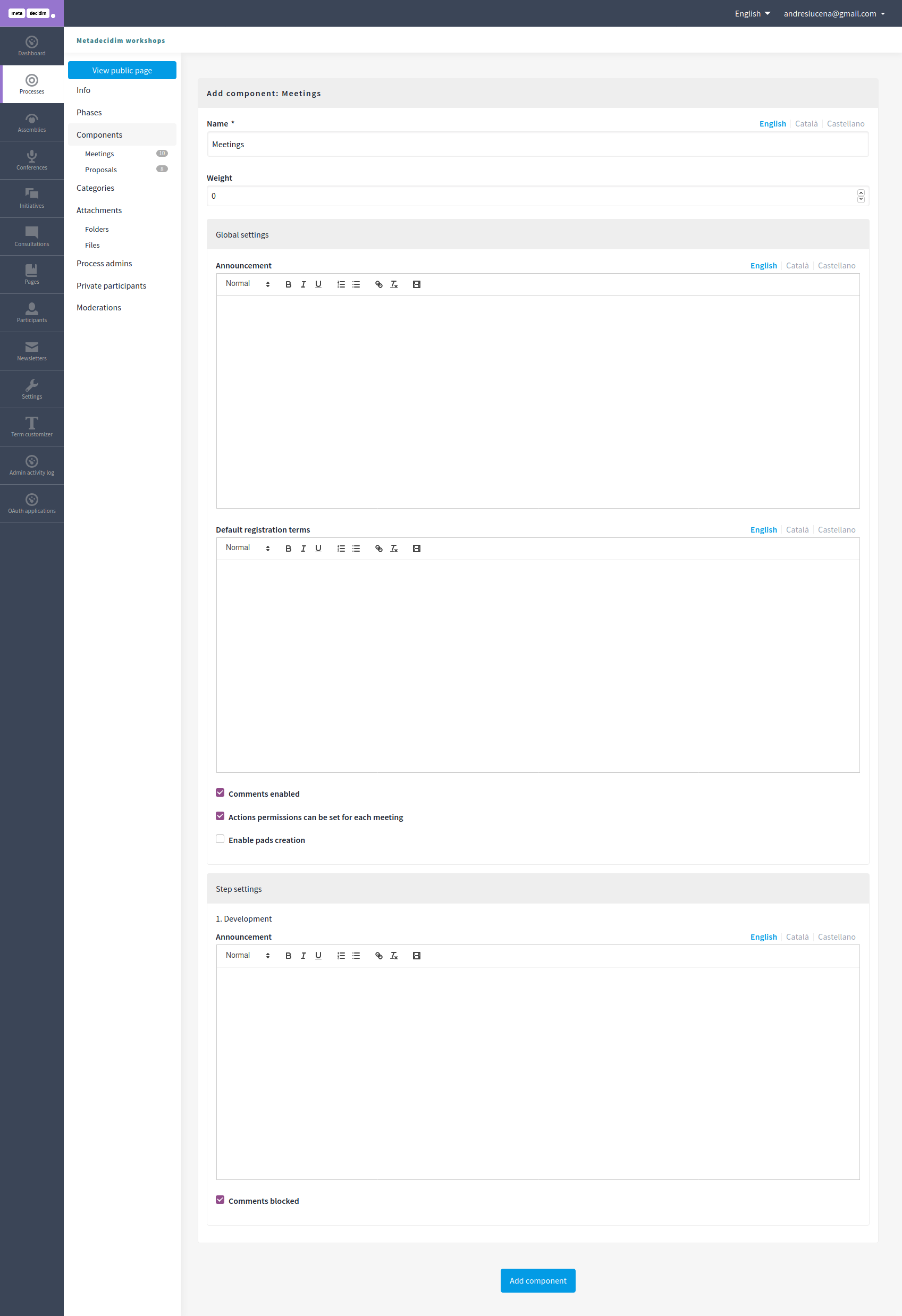This screenshot has width=902, height=1316.
Task: Switch Global Announcement to Català tab
Action: click(797, 266)
